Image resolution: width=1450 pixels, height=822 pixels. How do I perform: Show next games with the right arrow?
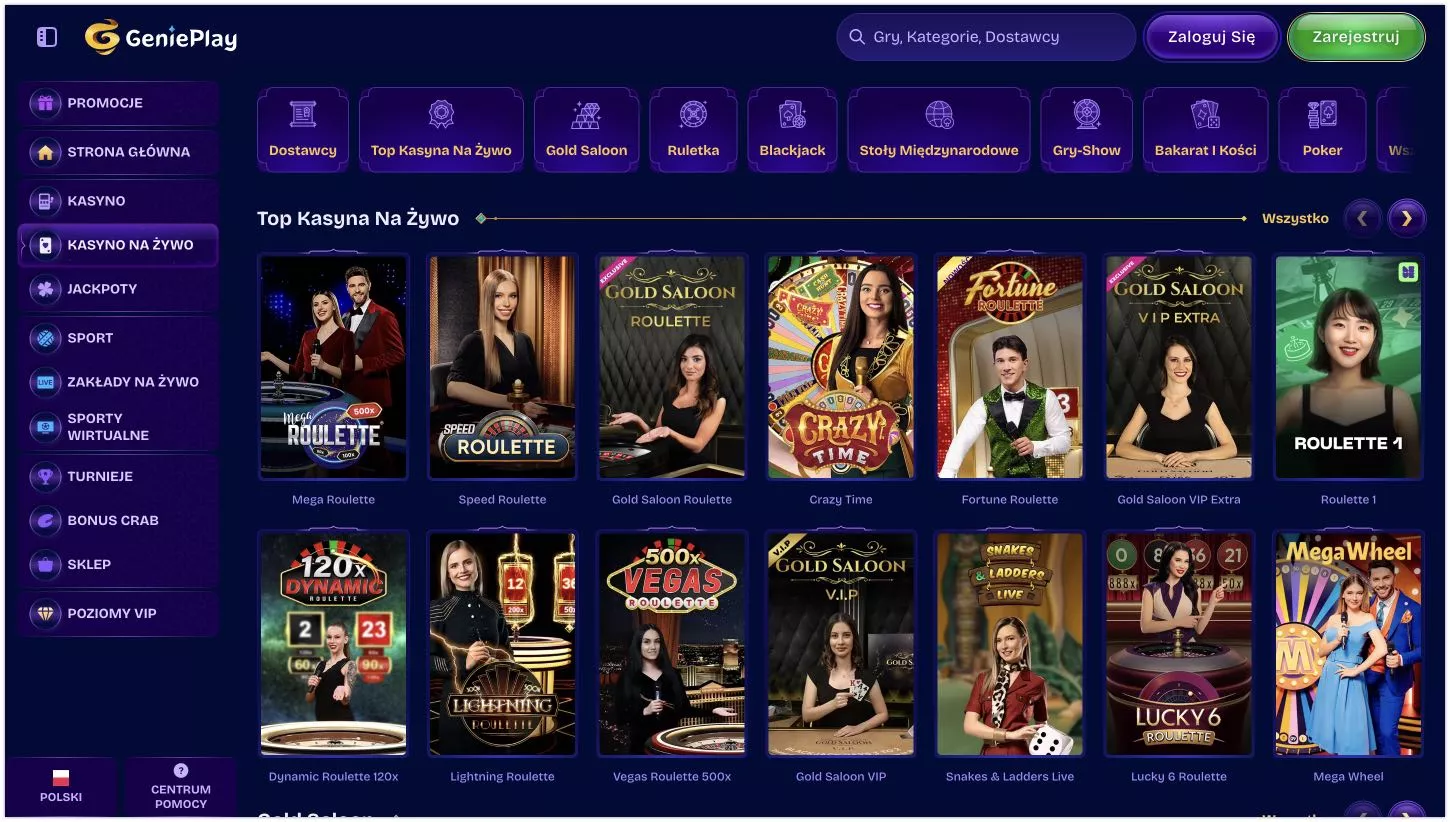(1407, 218)
